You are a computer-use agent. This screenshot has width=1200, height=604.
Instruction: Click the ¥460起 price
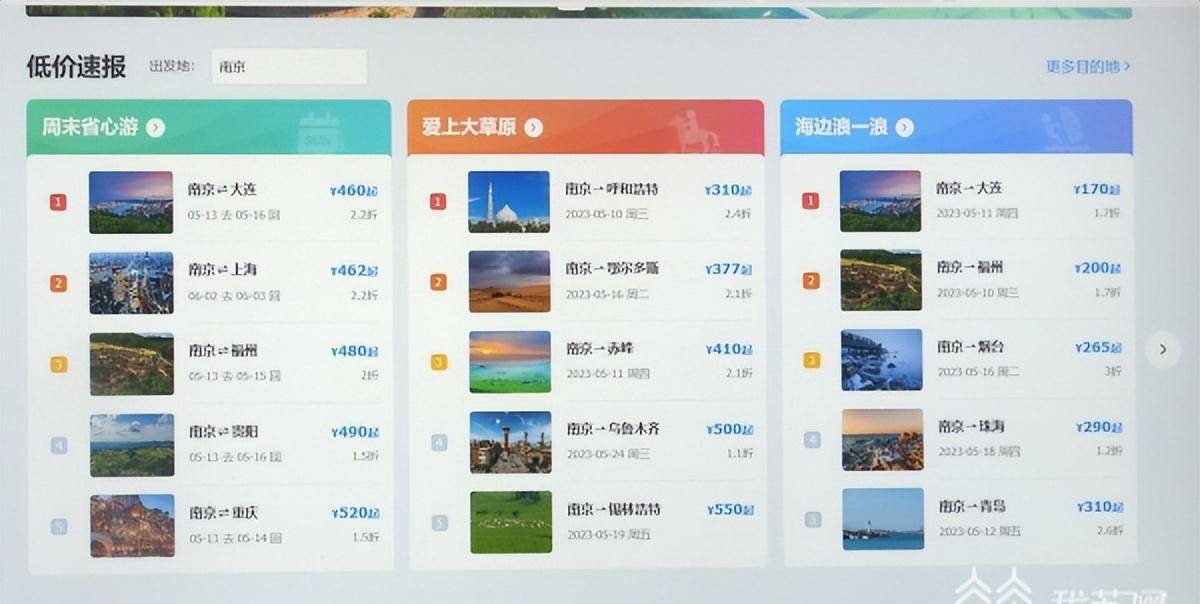[354, 190]
